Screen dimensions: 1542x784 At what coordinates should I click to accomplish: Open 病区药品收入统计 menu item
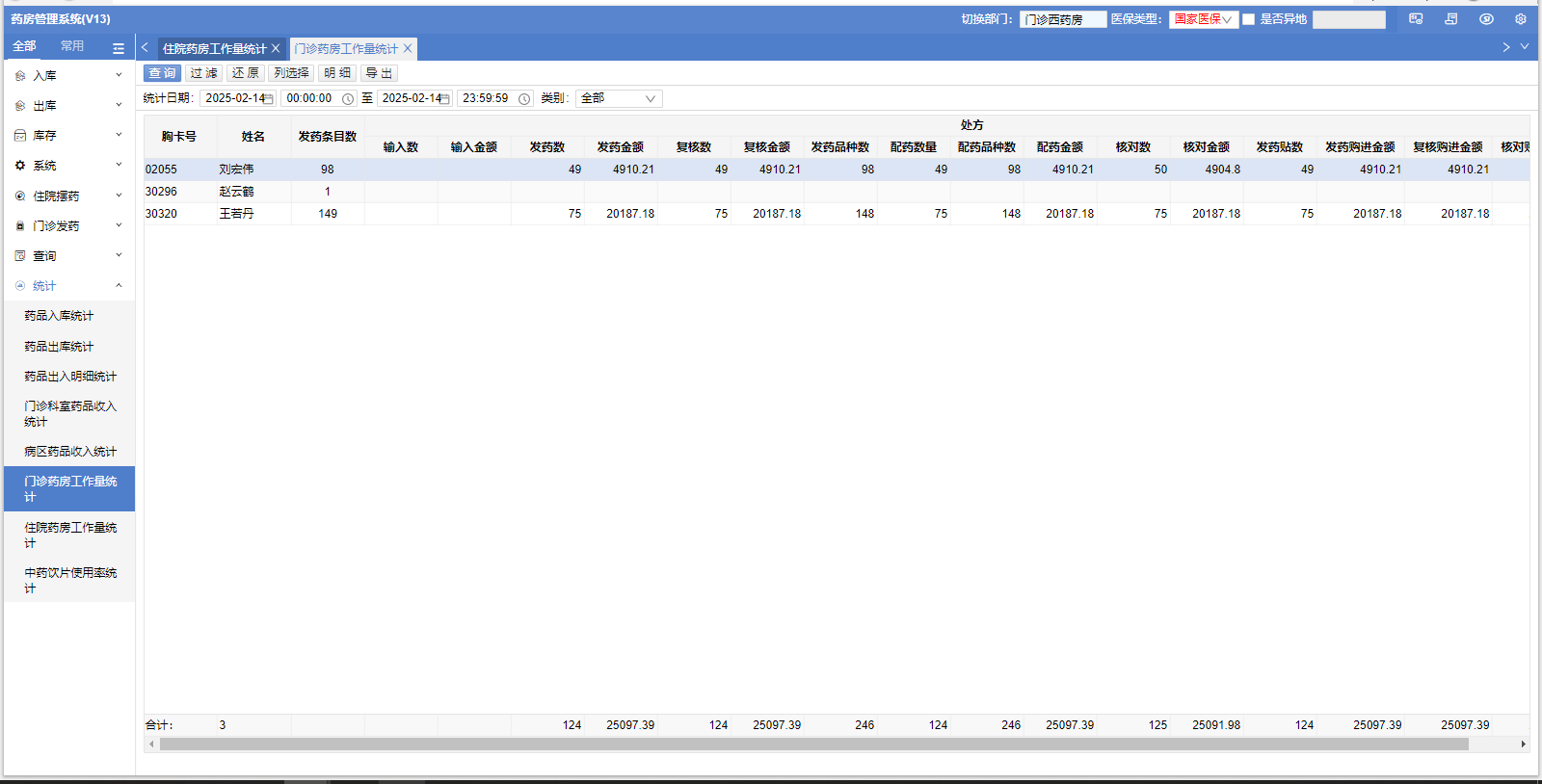tap(69, 452)
